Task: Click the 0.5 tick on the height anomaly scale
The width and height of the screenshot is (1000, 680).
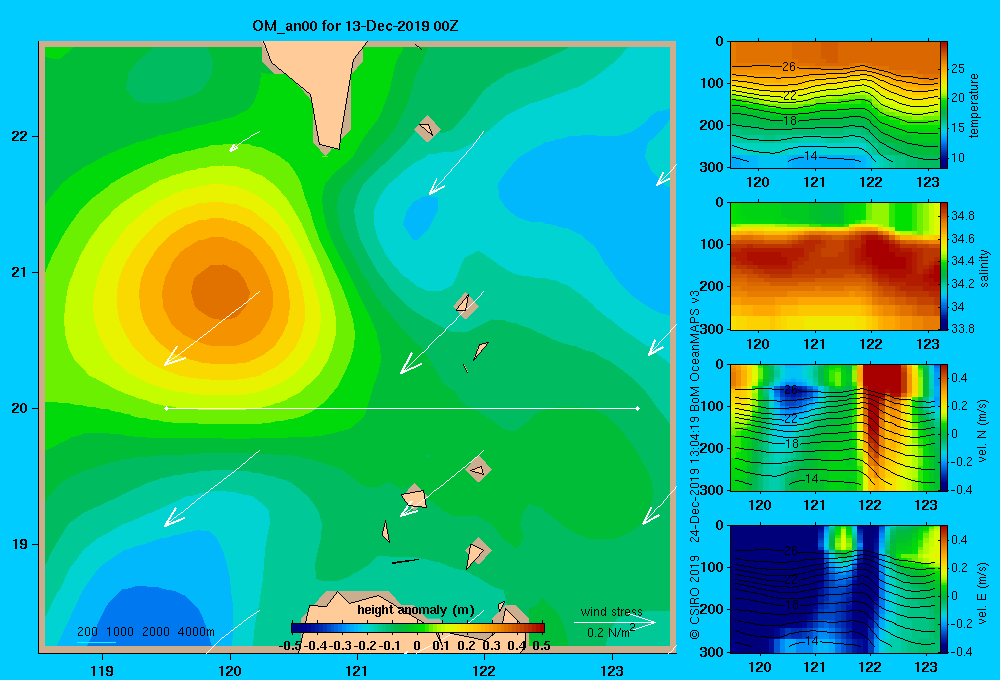Action: (541, 646)
